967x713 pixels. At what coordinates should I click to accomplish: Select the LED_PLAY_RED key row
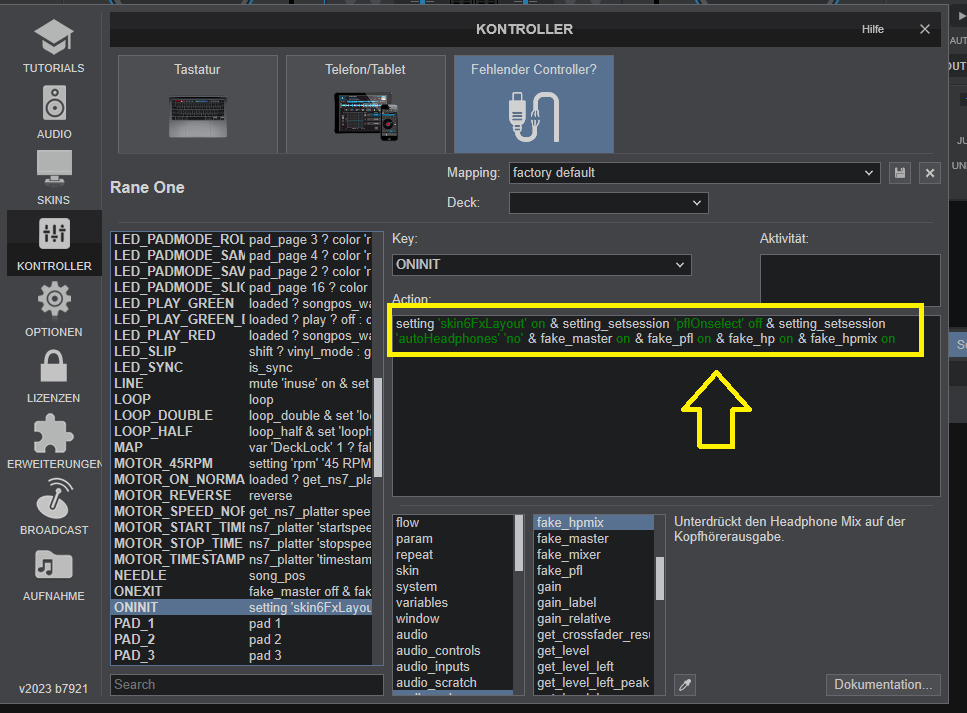pos(242,335)
